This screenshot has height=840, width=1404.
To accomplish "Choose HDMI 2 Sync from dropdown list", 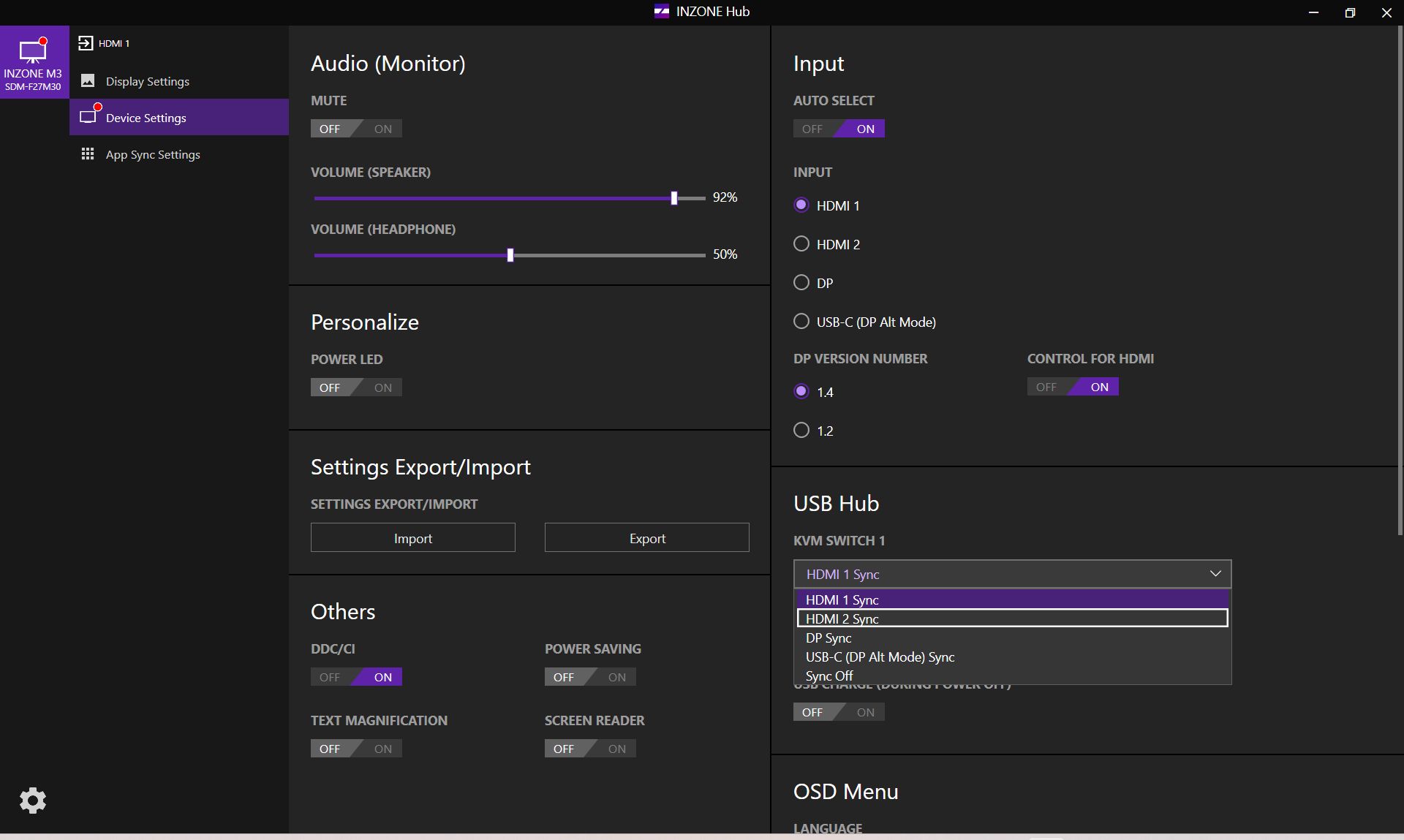I will (1012, 618).
